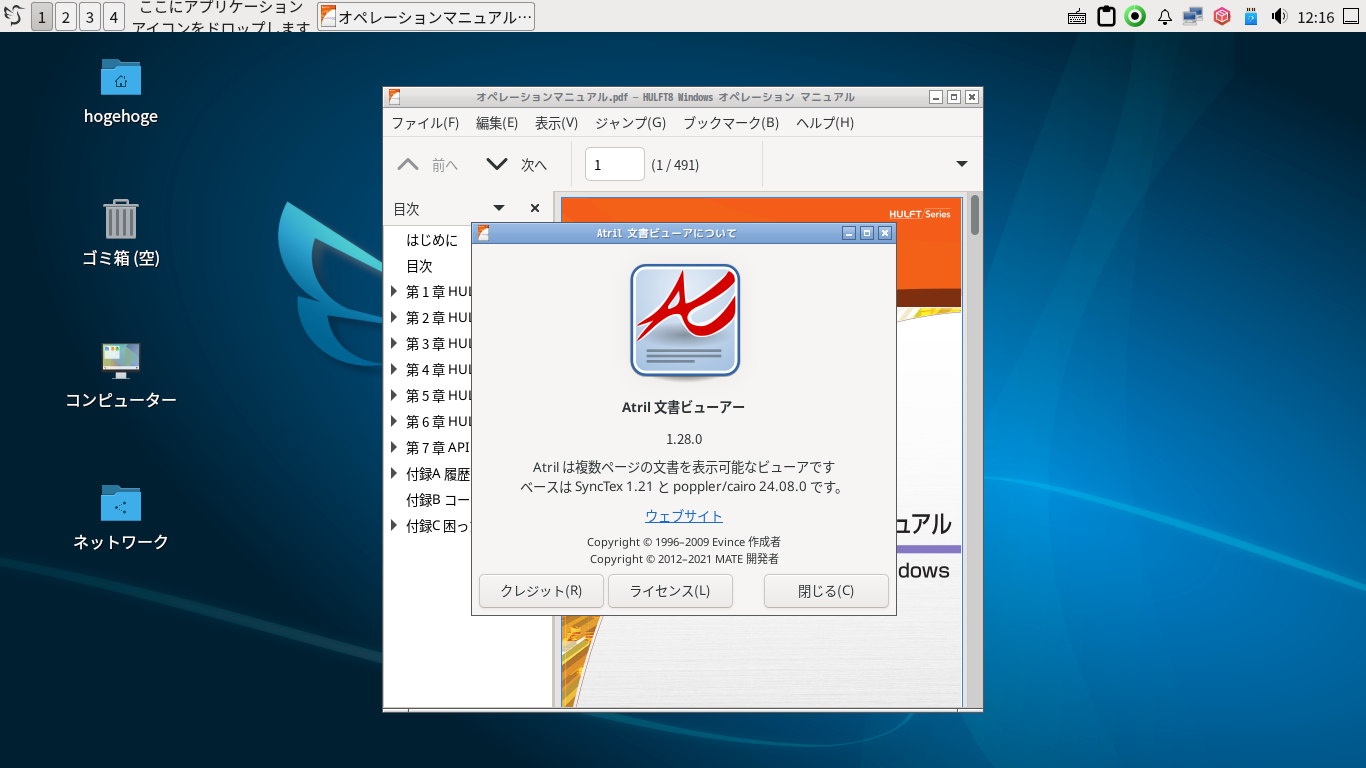Expand the 第5章 outline entry
The width and height of the screenshot is (1366, 768).
click(x=395, y=396)
